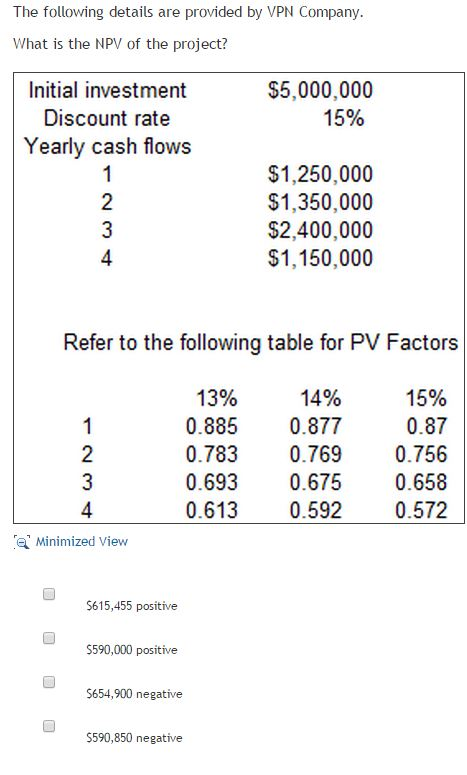The height and width of the screenshot is (775, 467).
Task: Open the Minimized View link
Action: [x=82, y=542]
